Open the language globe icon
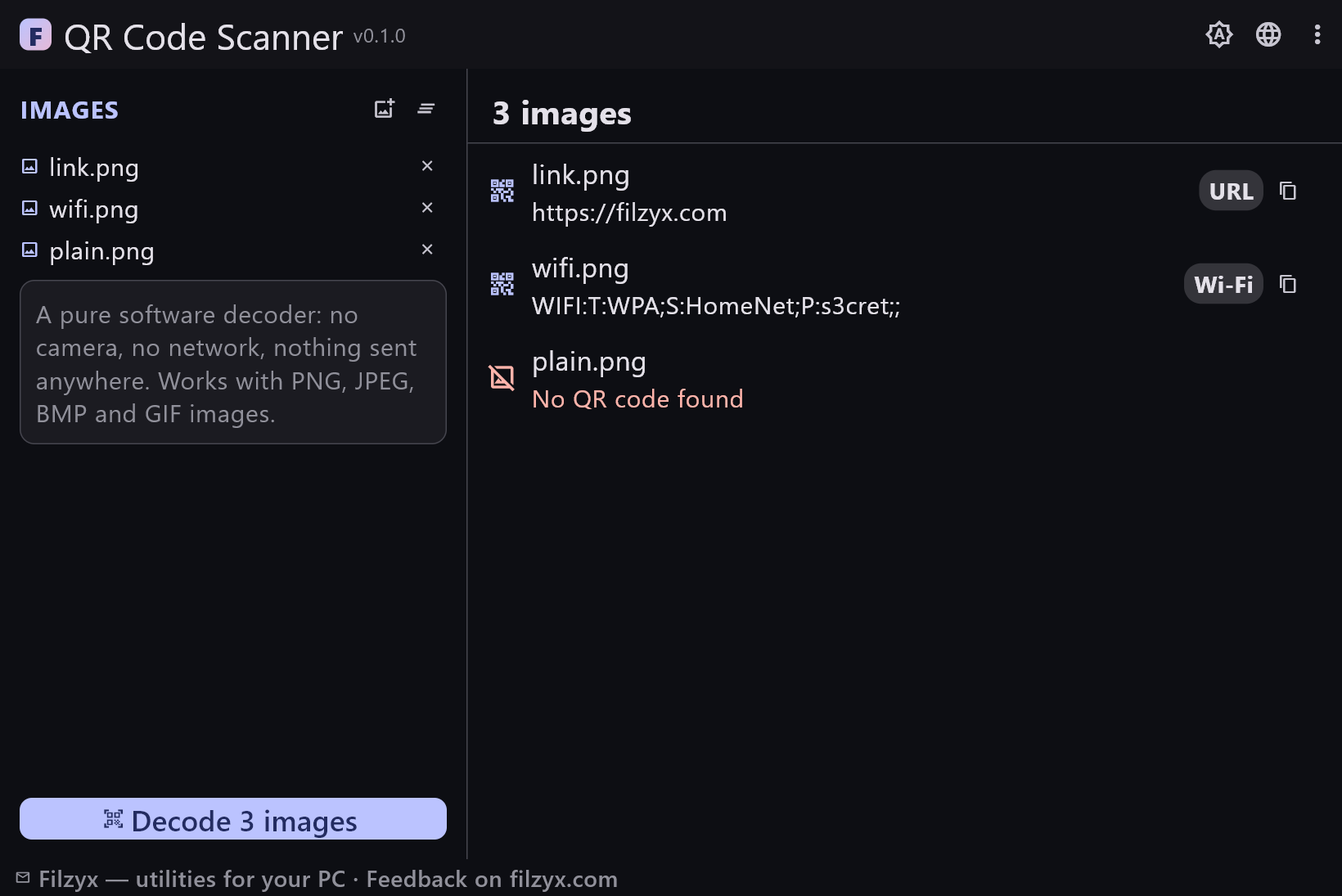 tap(1268, 34)
